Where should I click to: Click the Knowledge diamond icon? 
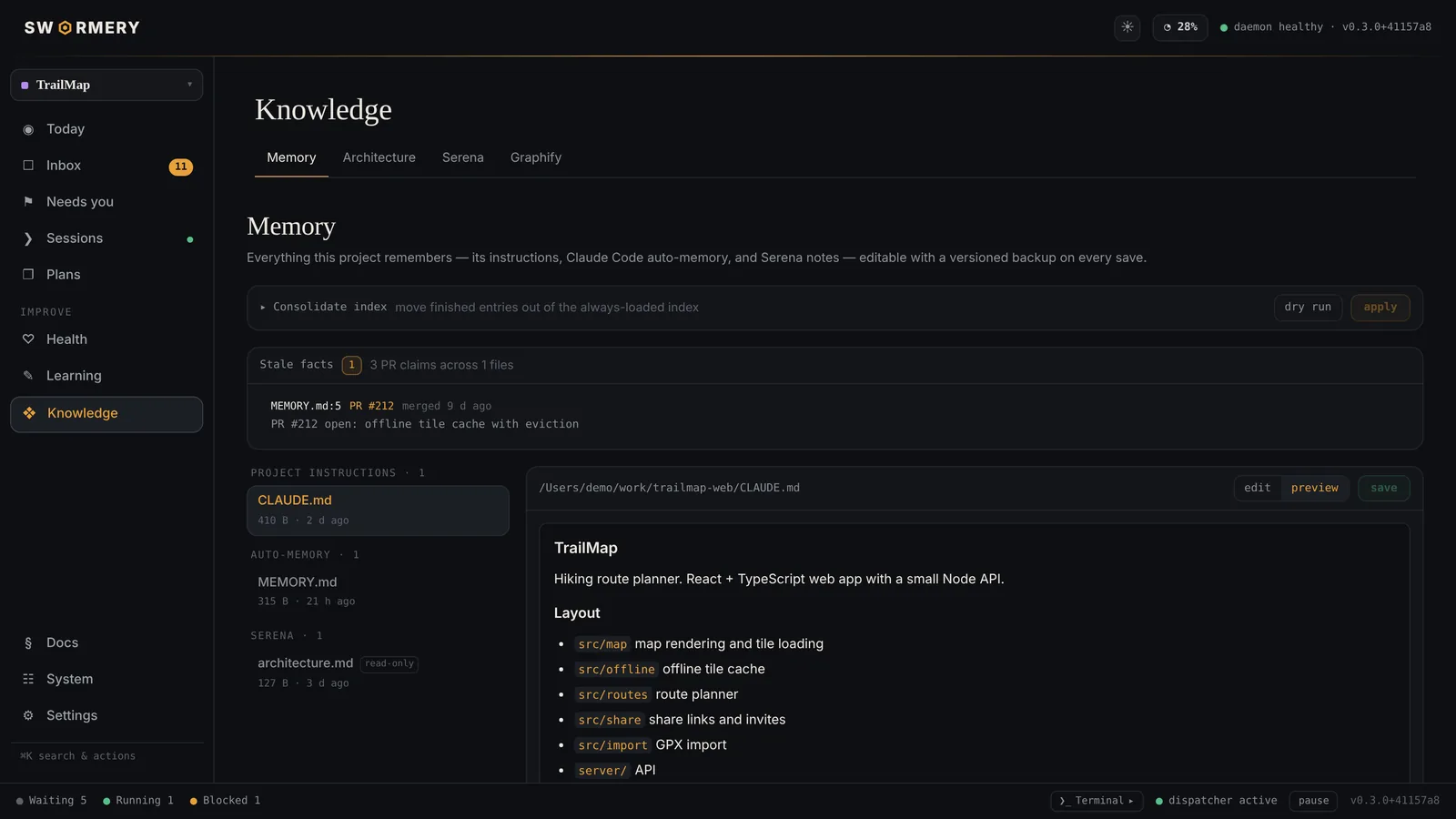coord(29,413)
